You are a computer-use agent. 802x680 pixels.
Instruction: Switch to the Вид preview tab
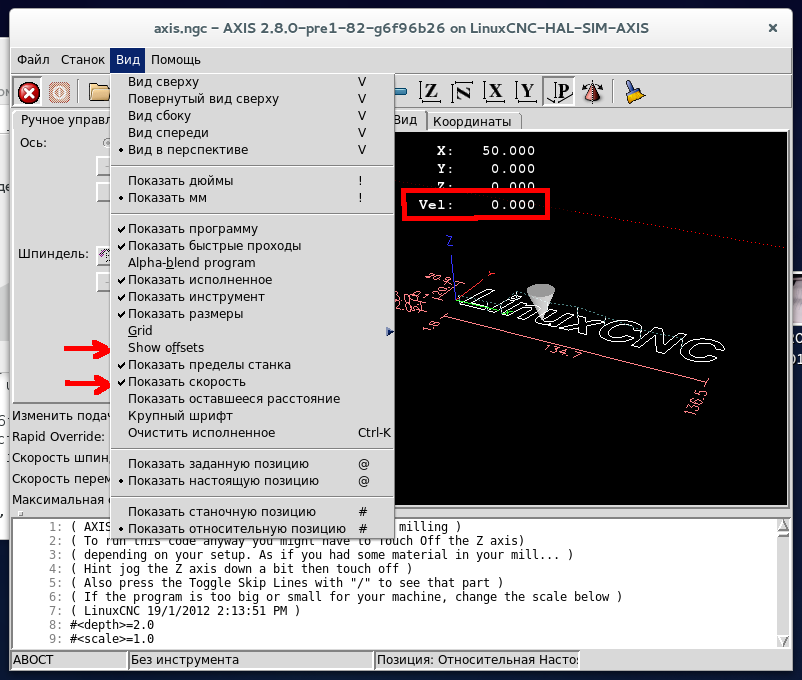click(408, 120)
